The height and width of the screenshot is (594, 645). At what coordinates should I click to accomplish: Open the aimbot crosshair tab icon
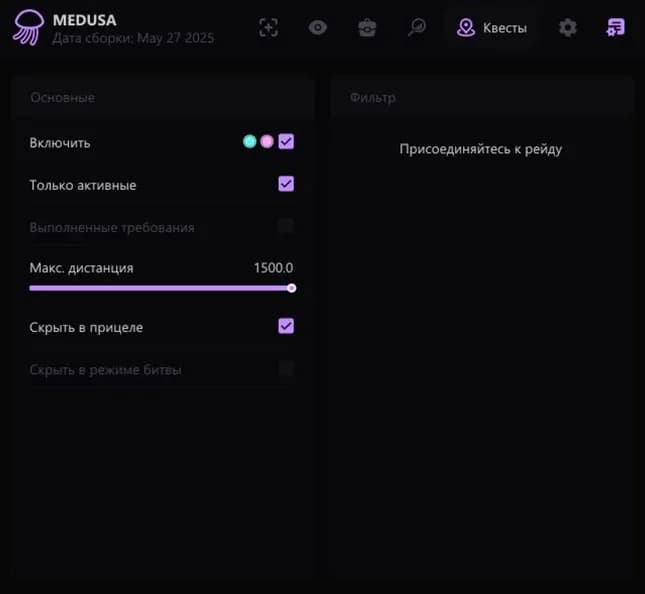(x=268, y=28)
